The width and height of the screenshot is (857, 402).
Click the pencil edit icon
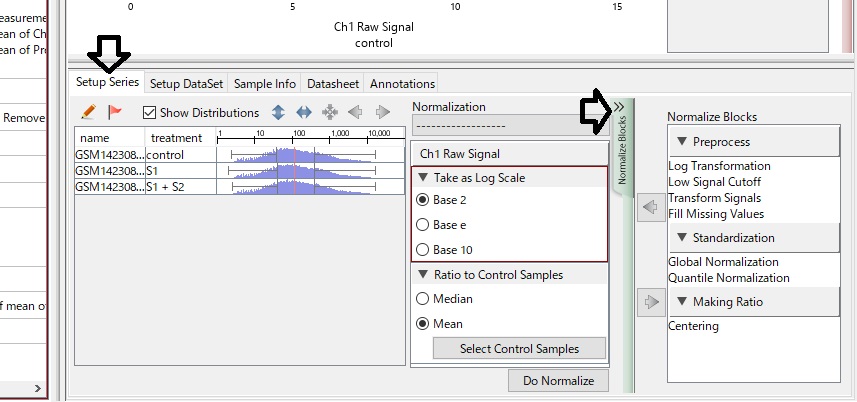pos(89,113)
